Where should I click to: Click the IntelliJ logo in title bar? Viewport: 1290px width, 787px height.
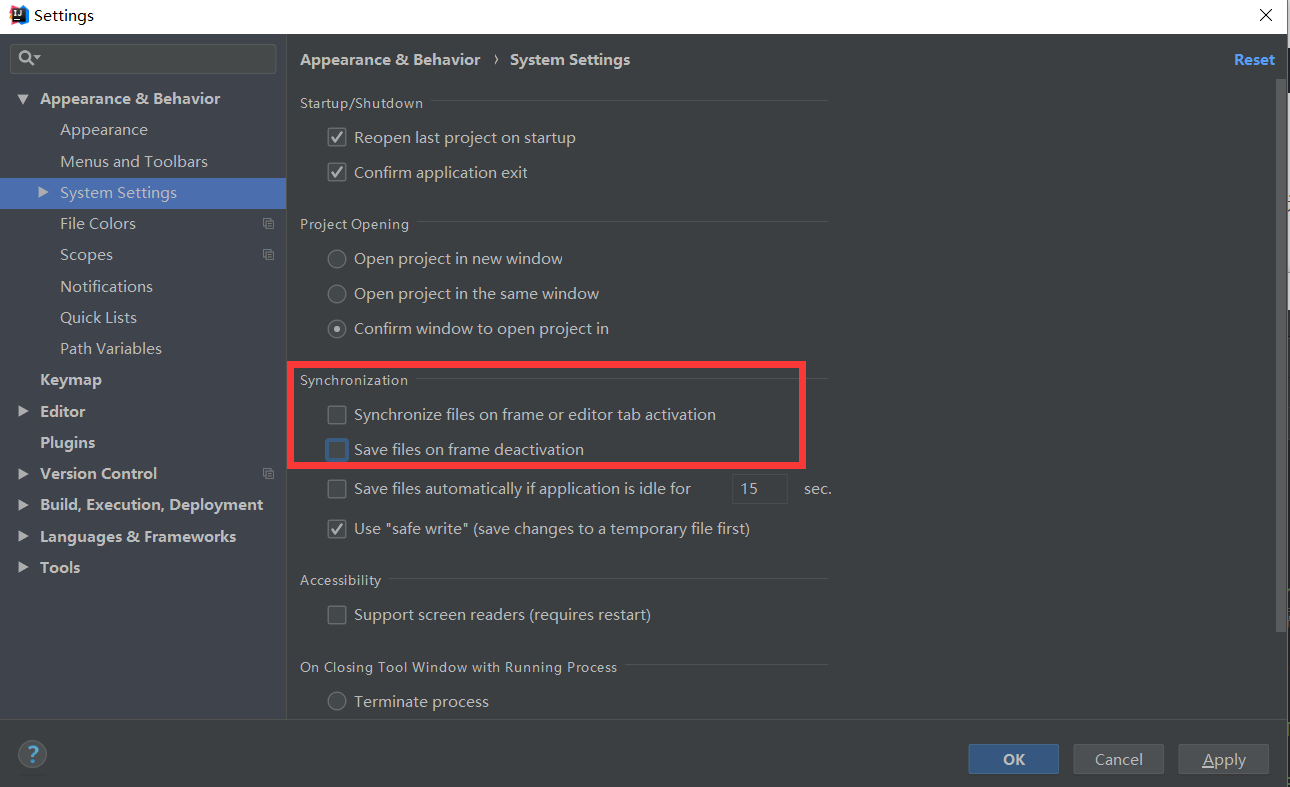tap(18, 16)
